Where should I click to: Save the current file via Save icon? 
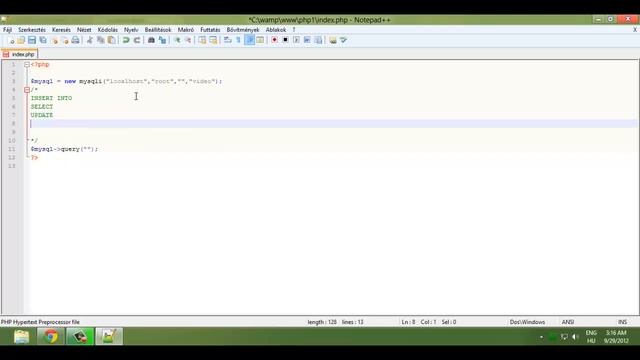click(32, 40)
